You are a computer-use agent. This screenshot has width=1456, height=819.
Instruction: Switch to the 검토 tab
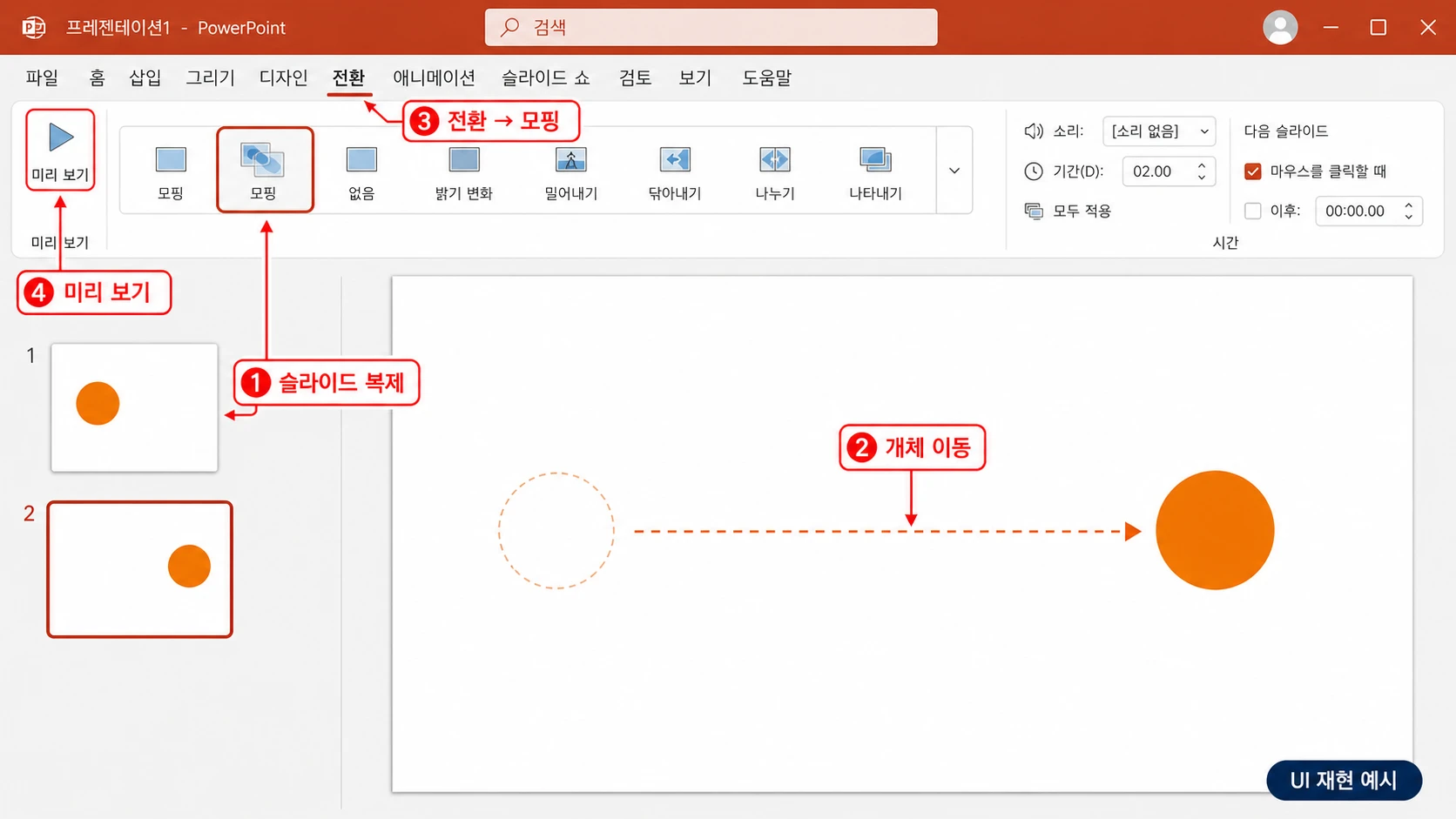(635, 77)
